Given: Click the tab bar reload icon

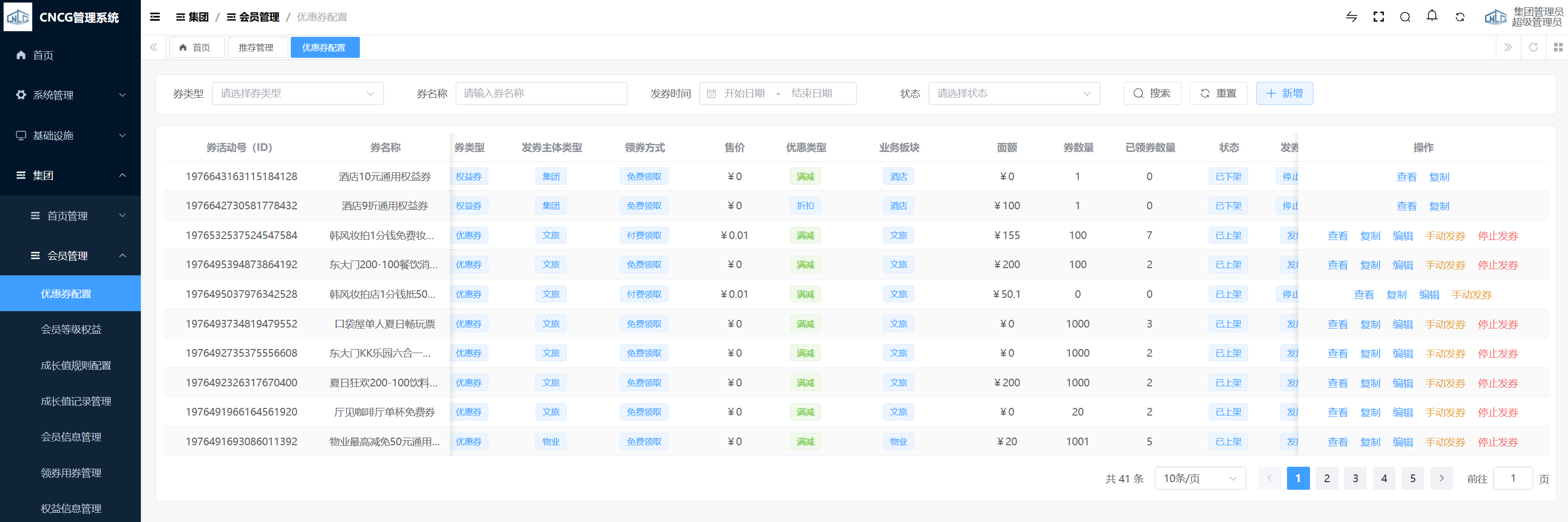Looking at the screenshot, I should 1533,48.
